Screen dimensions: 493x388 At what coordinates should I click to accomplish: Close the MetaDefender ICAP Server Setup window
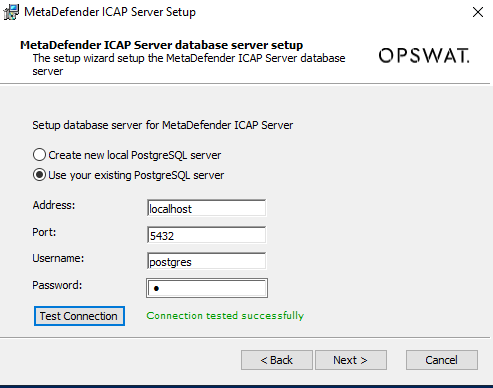[x=478, y=12]
